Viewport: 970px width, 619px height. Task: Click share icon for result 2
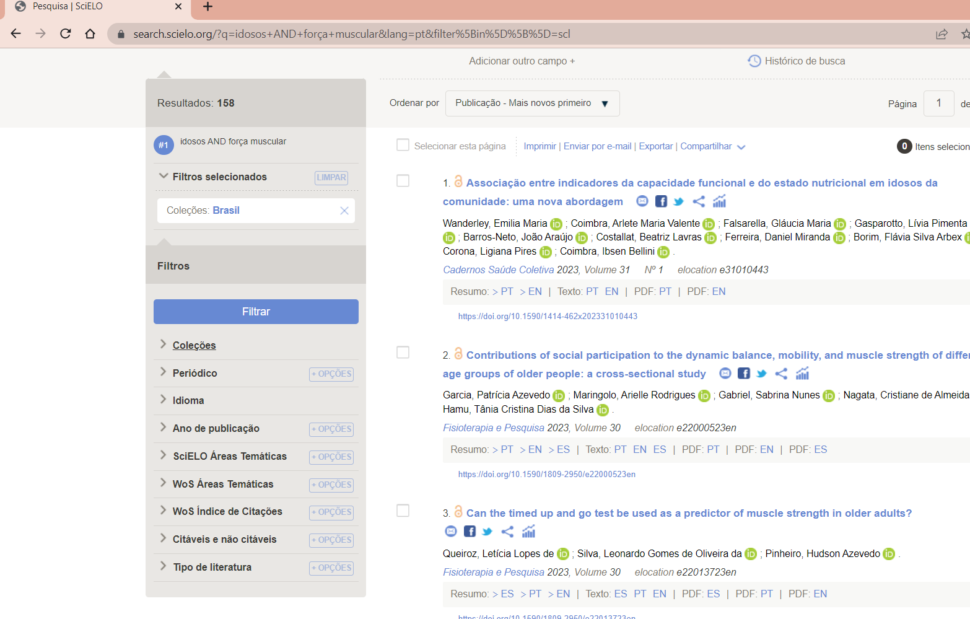pos(781,374)
